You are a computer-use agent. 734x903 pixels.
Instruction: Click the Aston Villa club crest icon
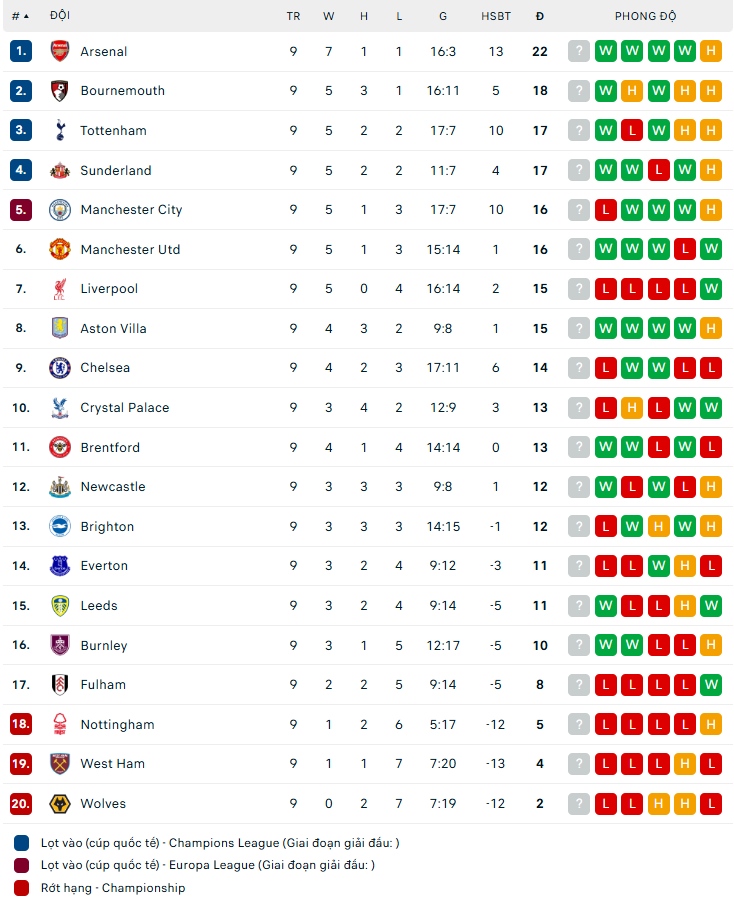tap(60, 328)
